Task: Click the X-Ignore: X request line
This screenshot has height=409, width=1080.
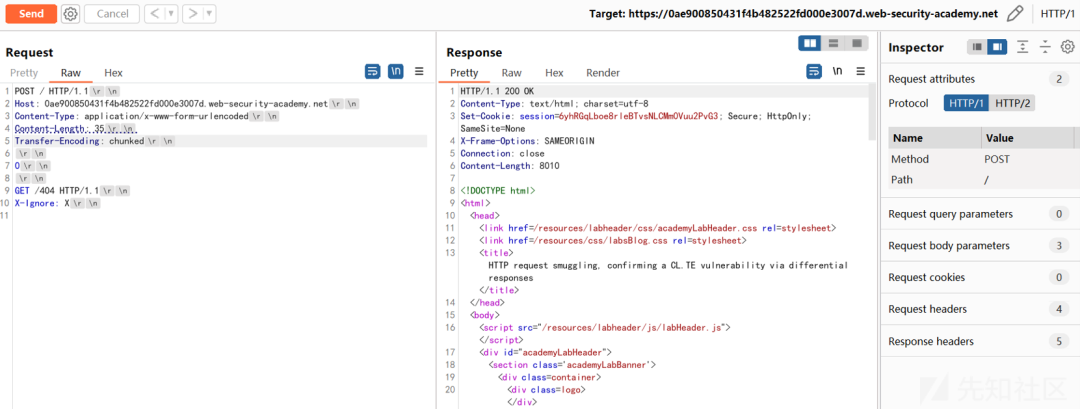Action: pyautogui.click(x=57, y=203)
